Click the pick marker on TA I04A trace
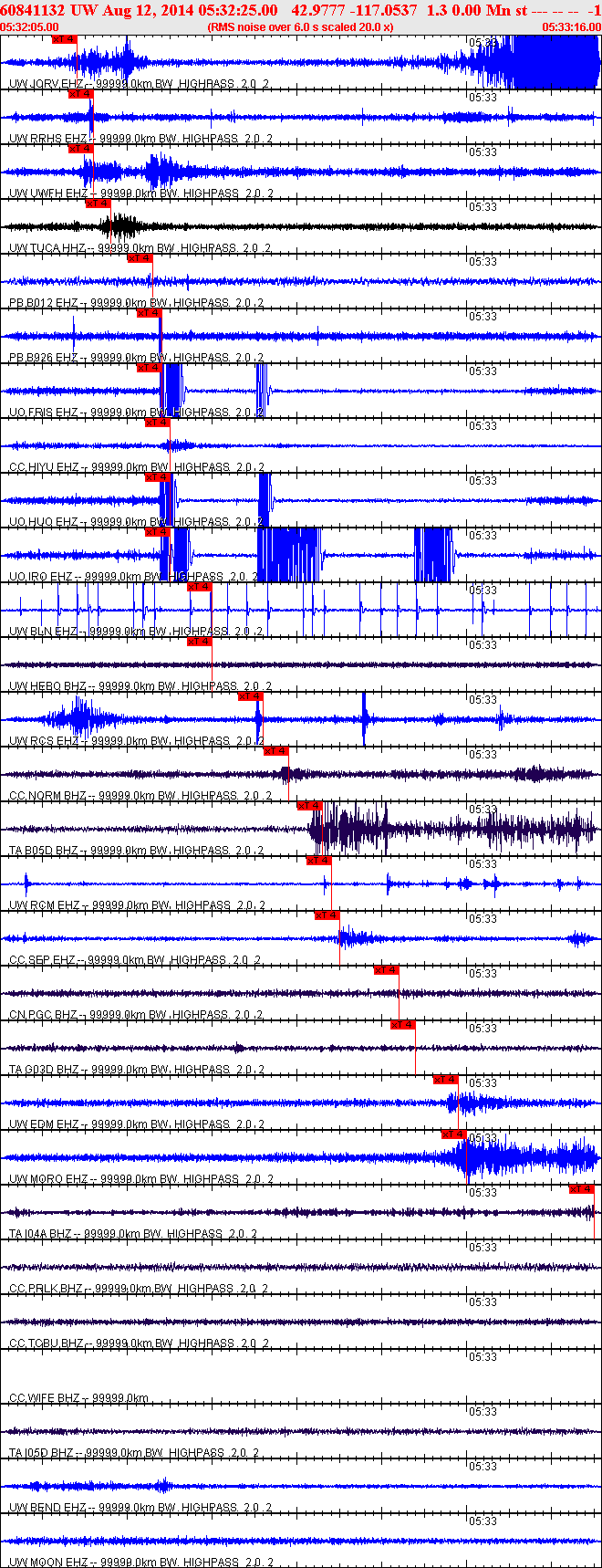This screenshot has width=602, height=1568. (x=582, y=1189)
